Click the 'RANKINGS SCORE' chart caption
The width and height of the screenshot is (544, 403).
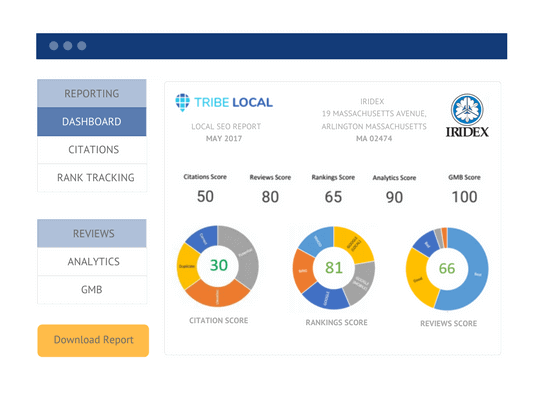tap(337, 323)
